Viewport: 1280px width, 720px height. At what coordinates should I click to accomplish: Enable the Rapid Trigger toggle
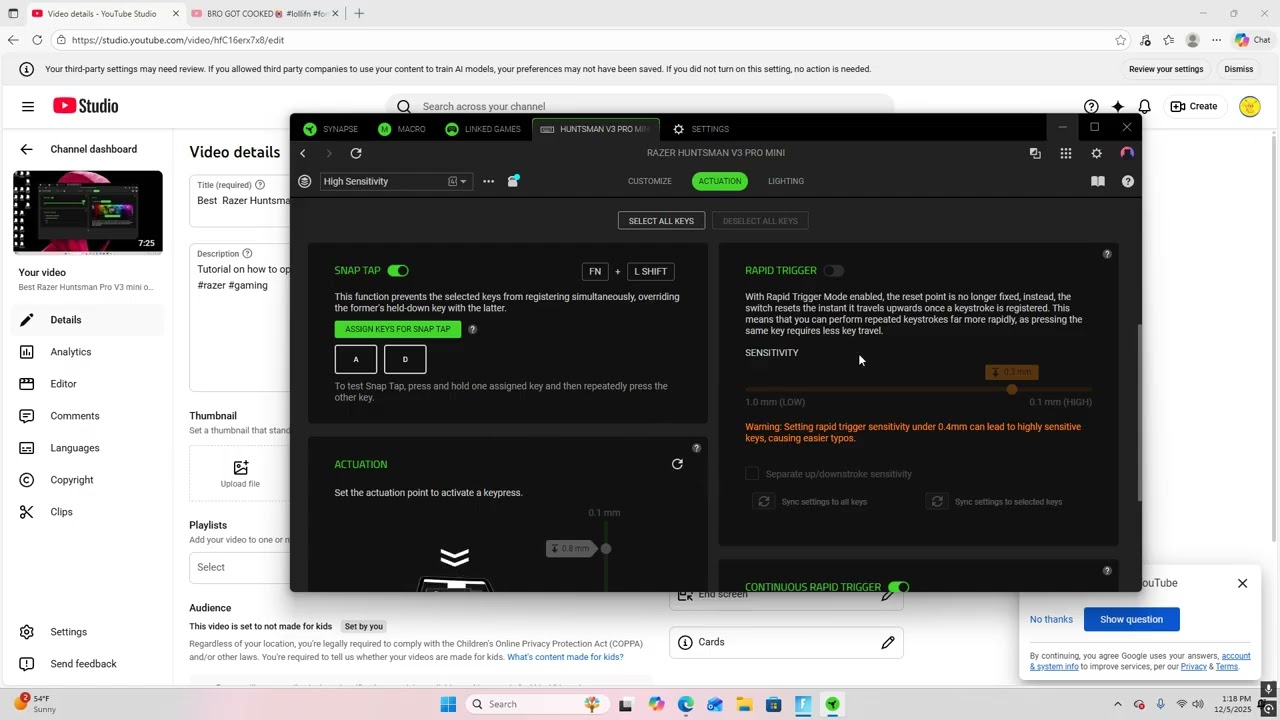(834, 271)
